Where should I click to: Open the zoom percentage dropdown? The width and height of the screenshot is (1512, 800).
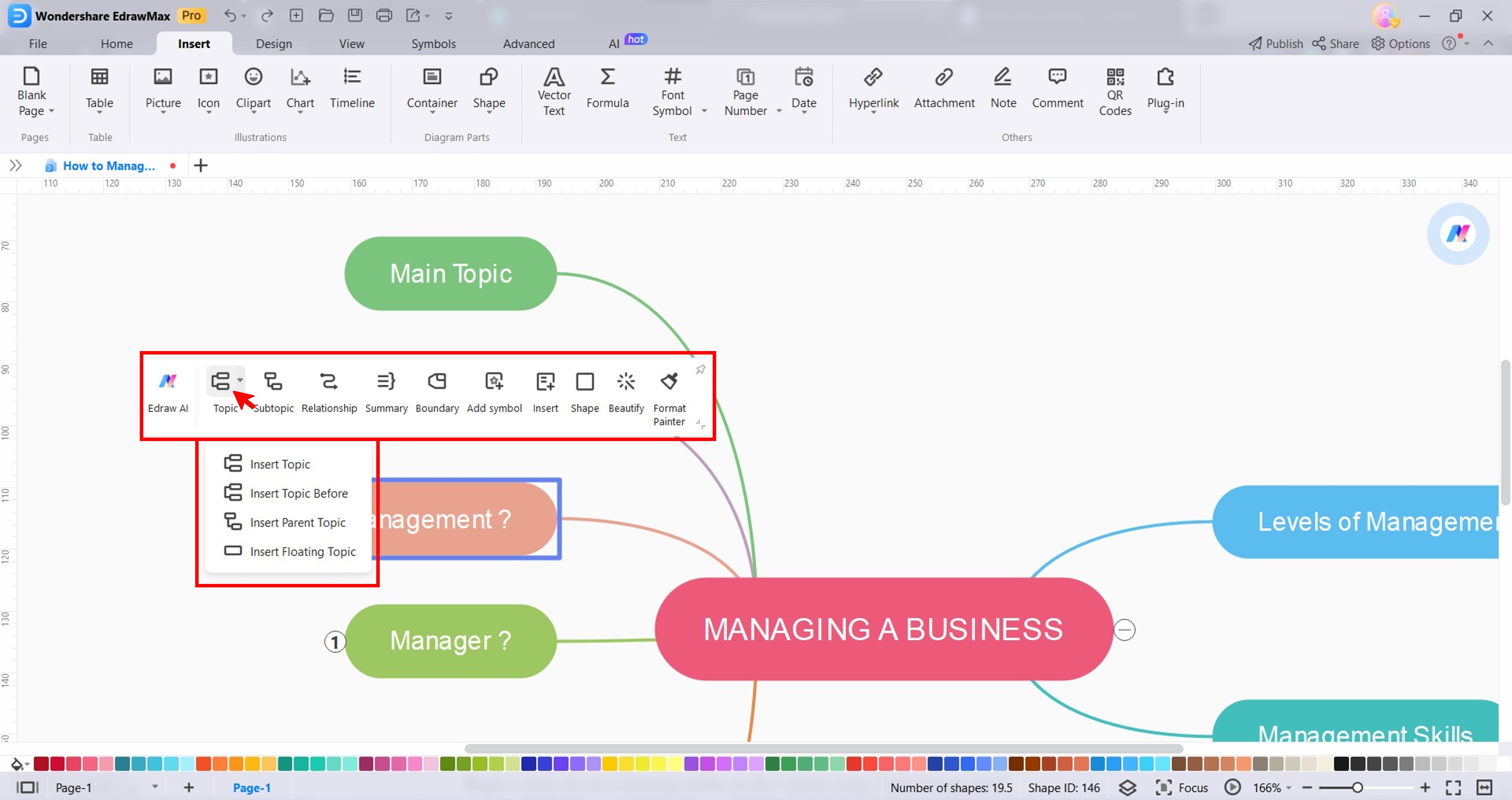(1289, 788)
